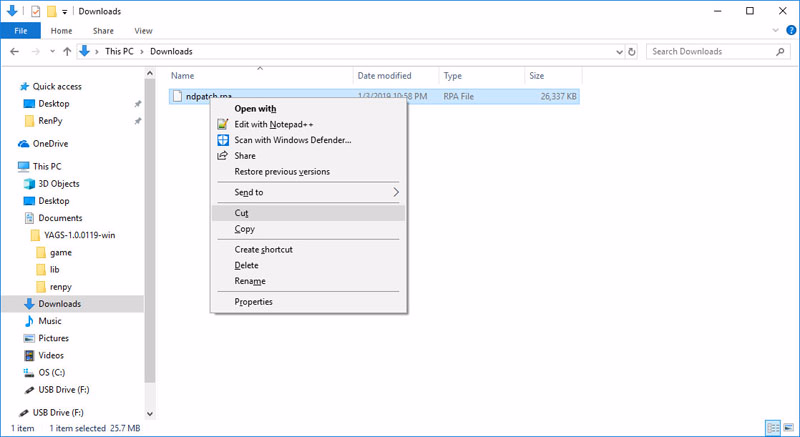The height and width of the screenshot is (437, 800).
Task: Click New Folder icon in title bar
Action: pyautogui.click(x=51, y=11)
